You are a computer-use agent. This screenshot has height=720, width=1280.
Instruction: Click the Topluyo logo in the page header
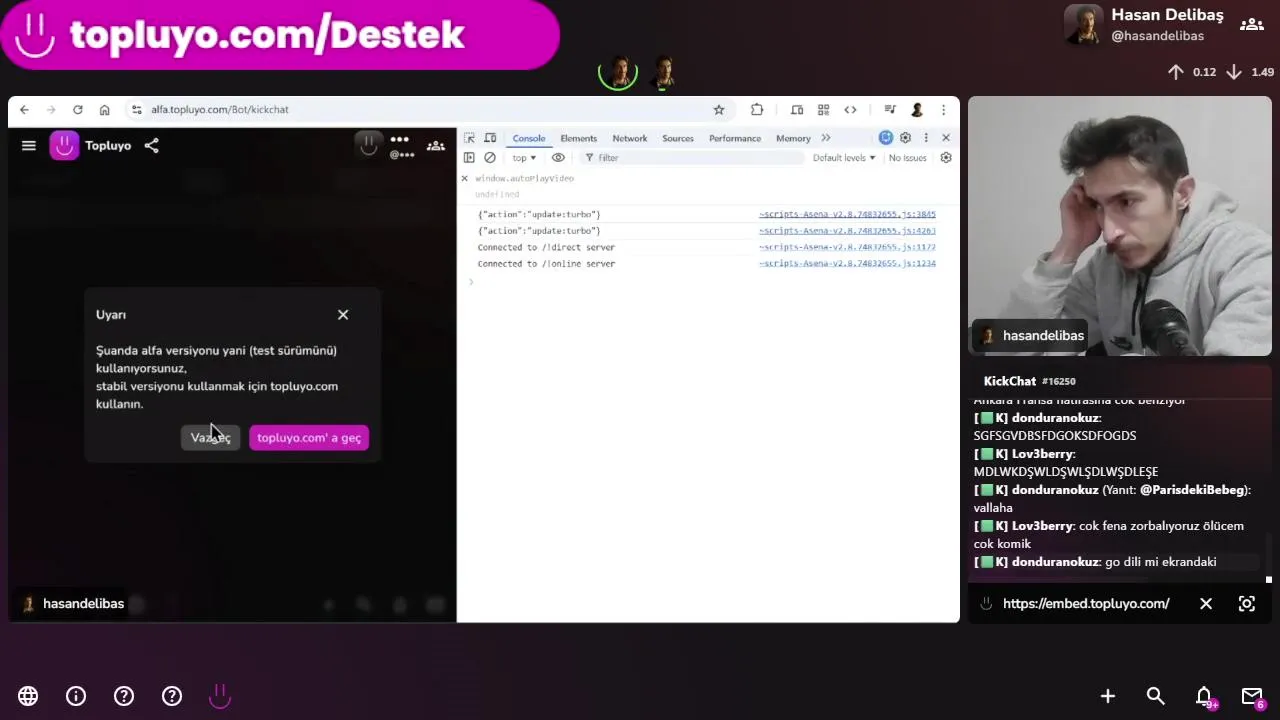point(65,146)
